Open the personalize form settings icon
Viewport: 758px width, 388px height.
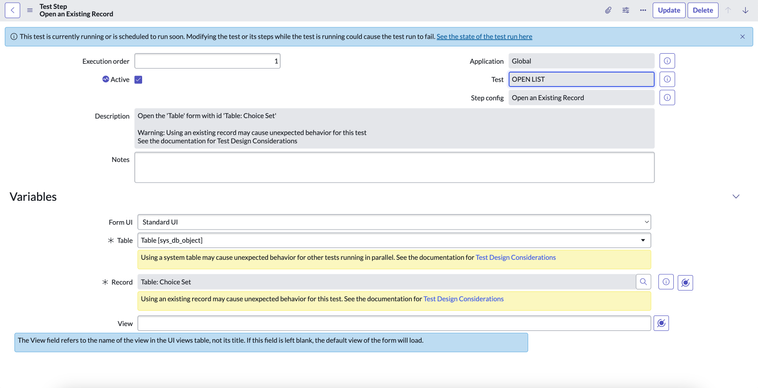[626, 10]
